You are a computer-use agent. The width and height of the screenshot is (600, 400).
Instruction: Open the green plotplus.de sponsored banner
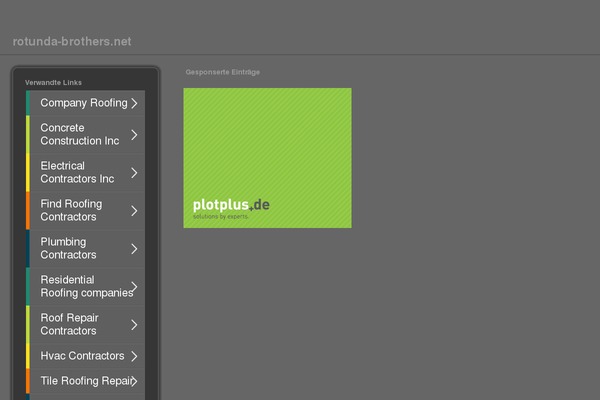[267, 158]
